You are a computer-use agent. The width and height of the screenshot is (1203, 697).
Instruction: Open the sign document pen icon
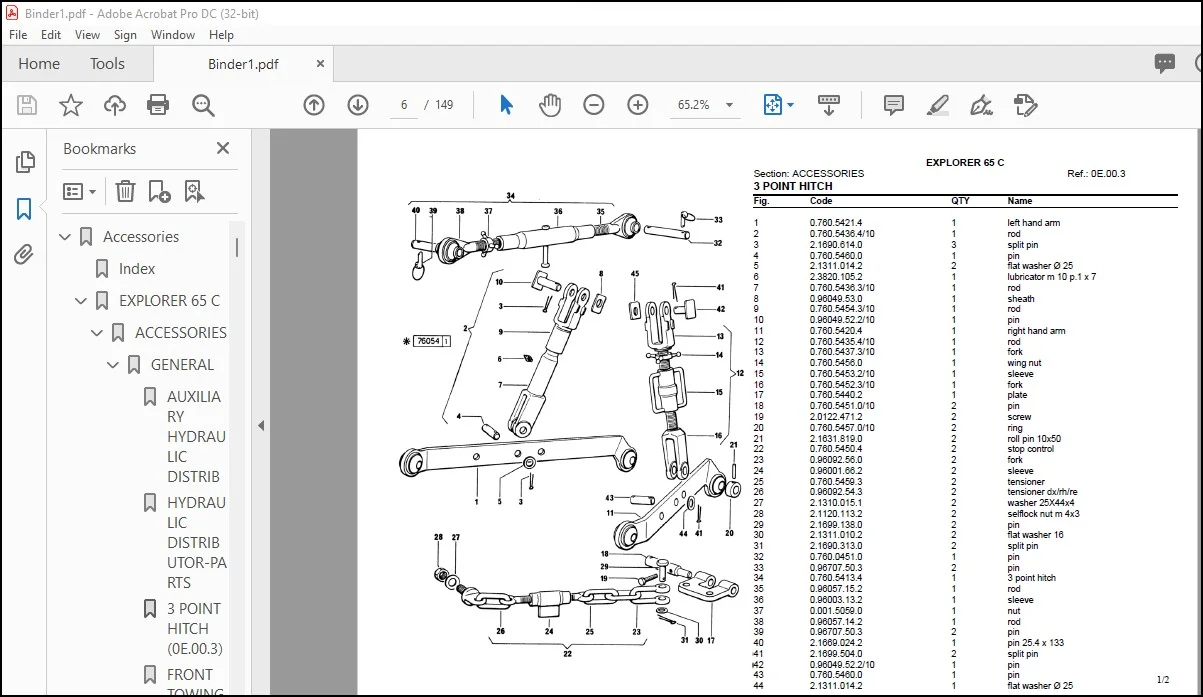pos(981,105)
